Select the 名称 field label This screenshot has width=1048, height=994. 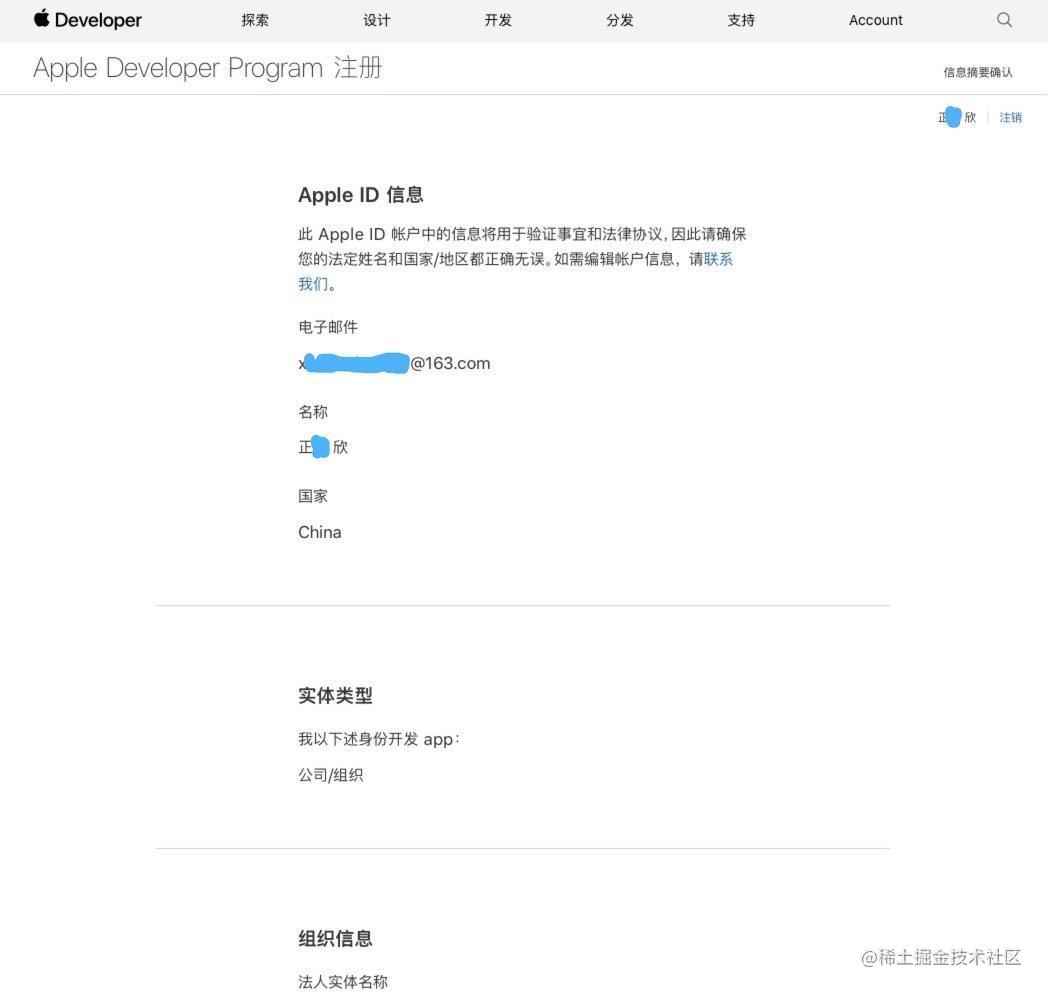[313, 412]
